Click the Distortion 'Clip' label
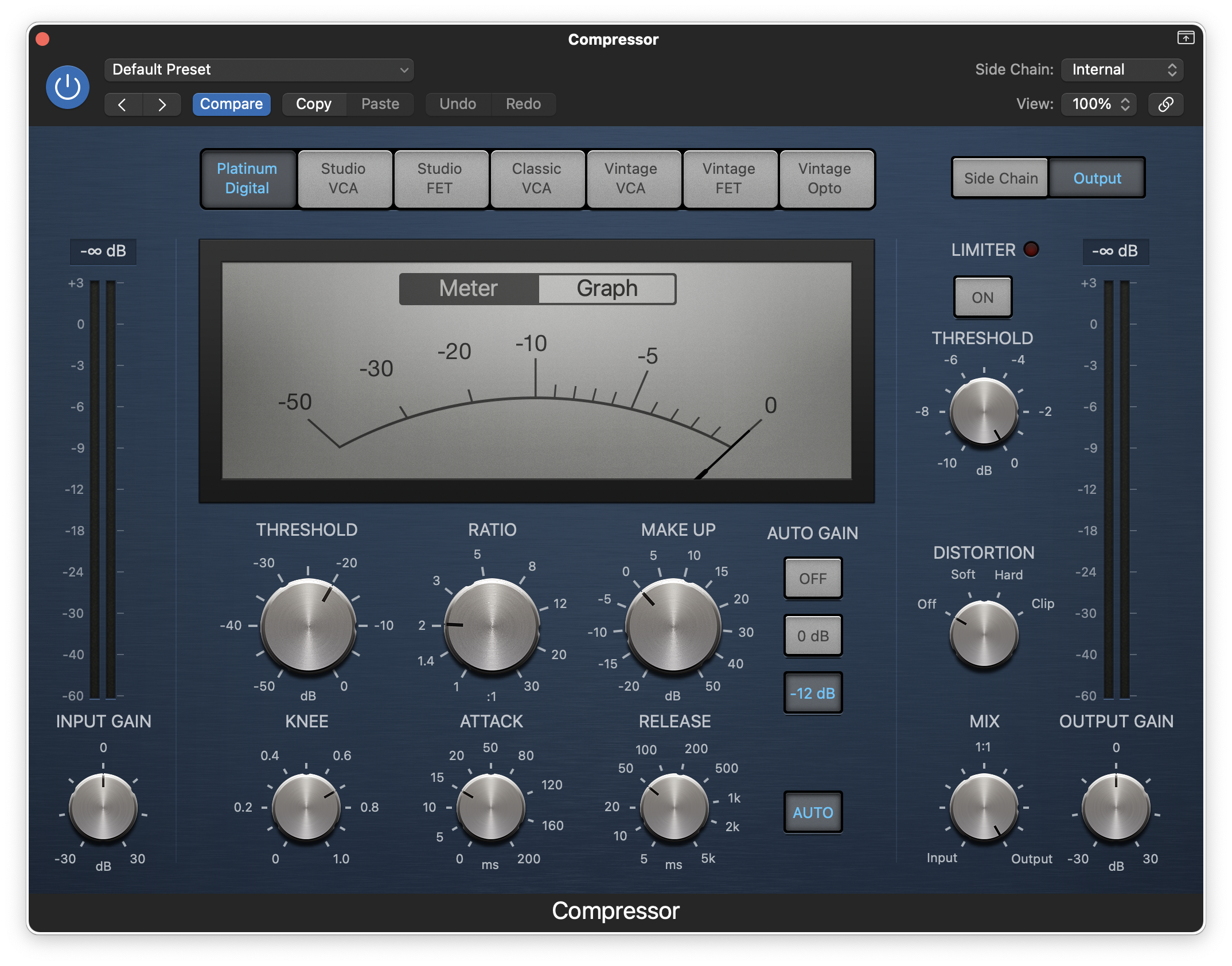The width and height of the screenshot is (1232, 966). coord(1043,603)
